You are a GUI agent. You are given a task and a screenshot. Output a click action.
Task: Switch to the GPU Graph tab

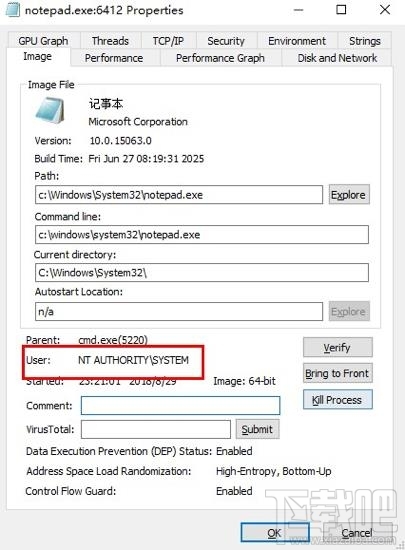(x=43, y=41)
